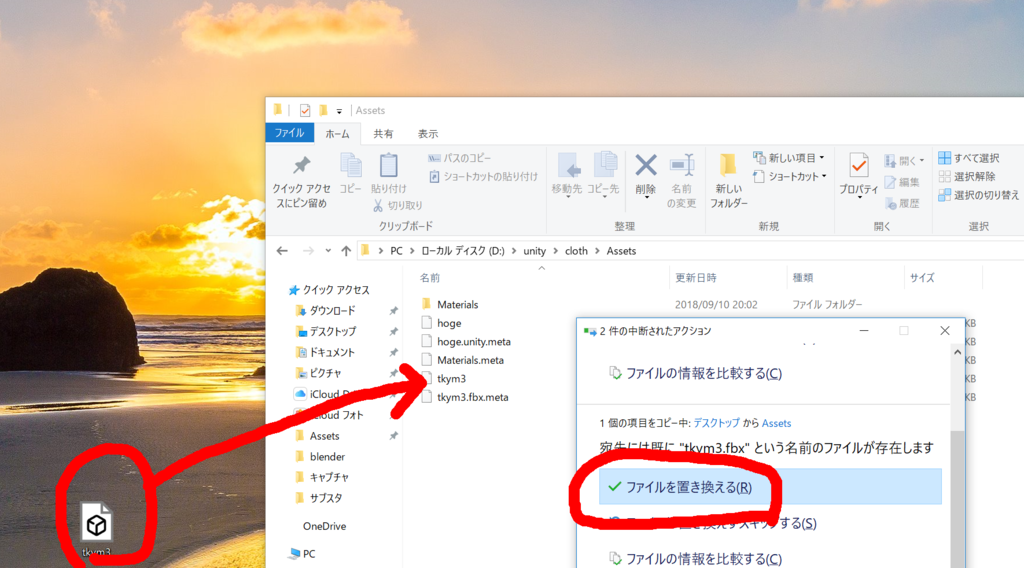1024x568 pixels.
Task: Select the Cut scissors command
Action: tap(398, 206)
